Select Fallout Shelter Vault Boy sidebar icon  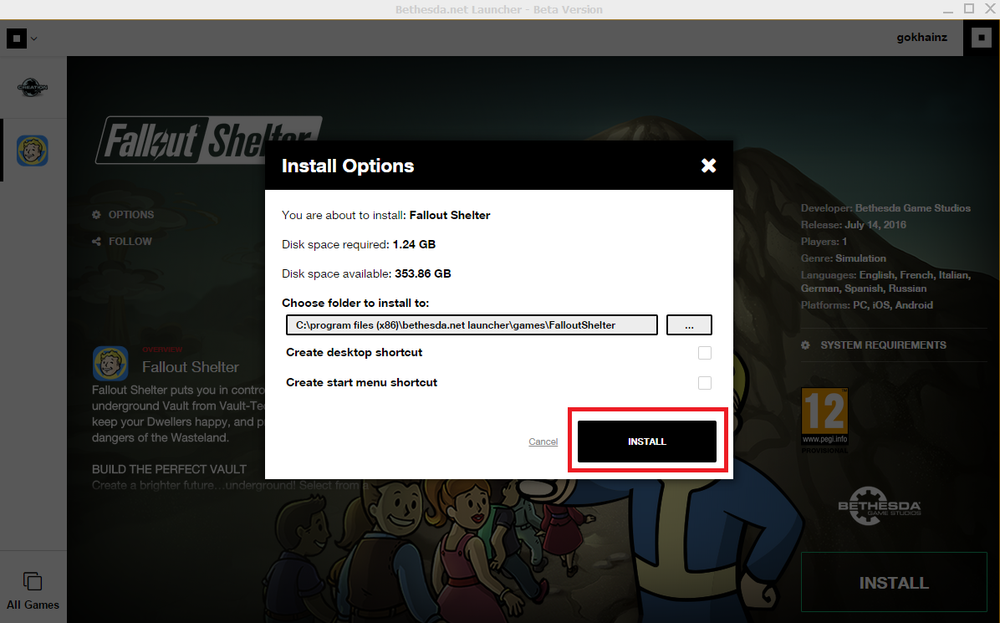coord(33,150)
